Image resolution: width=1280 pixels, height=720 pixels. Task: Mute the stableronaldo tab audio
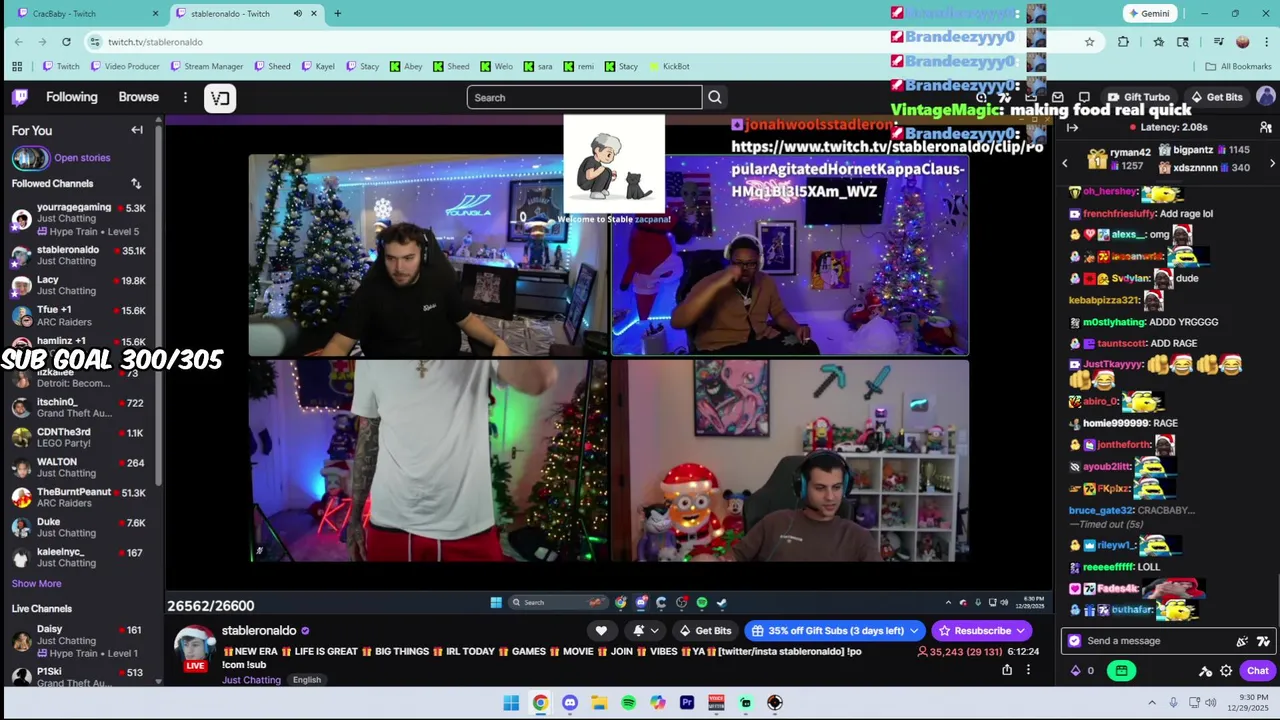(297, 14)
